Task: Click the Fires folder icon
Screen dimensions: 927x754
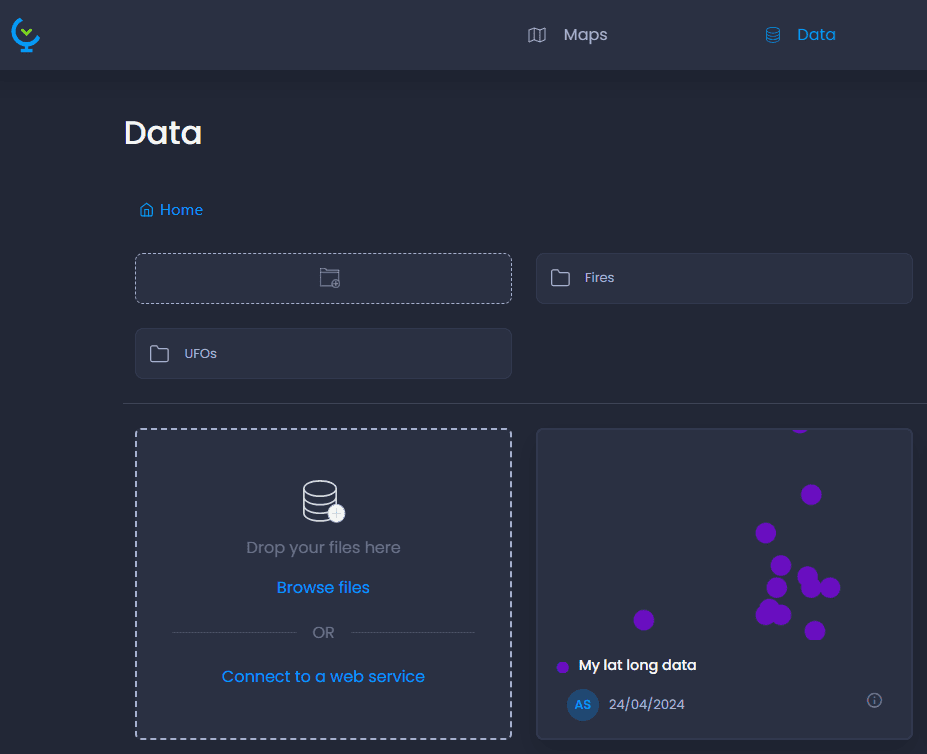Action: click(x=560, y=278)
